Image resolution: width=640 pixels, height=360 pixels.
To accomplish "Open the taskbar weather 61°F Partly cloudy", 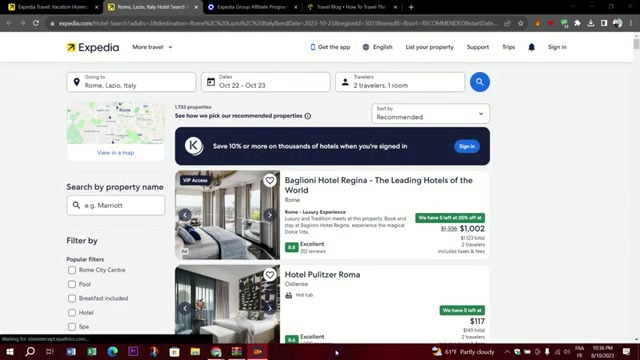I will pyautogui.click(x=463, y=351).
